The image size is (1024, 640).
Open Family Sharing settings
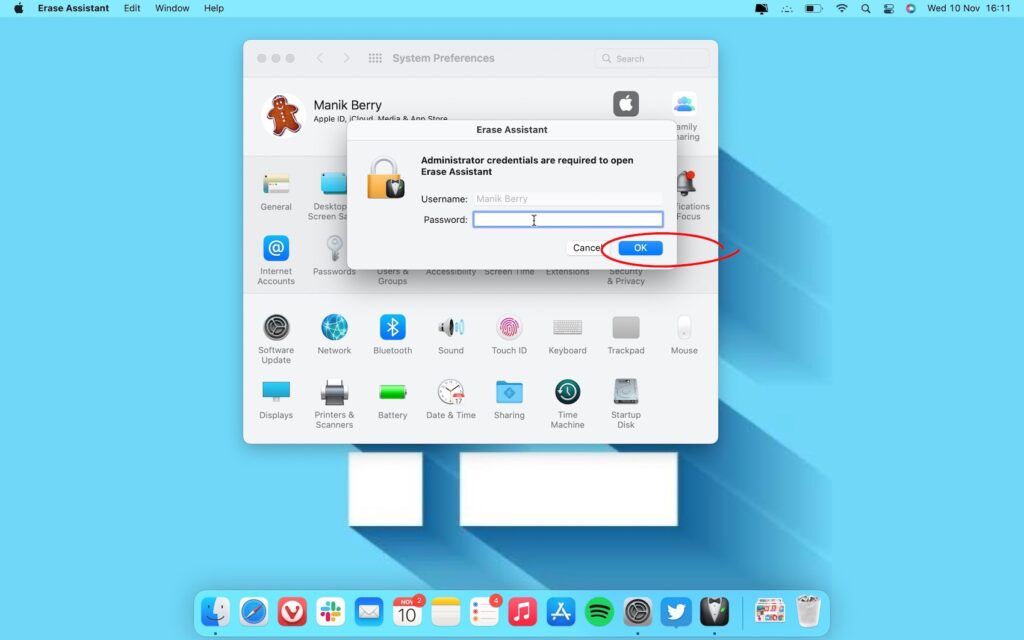tap(684, 105)
